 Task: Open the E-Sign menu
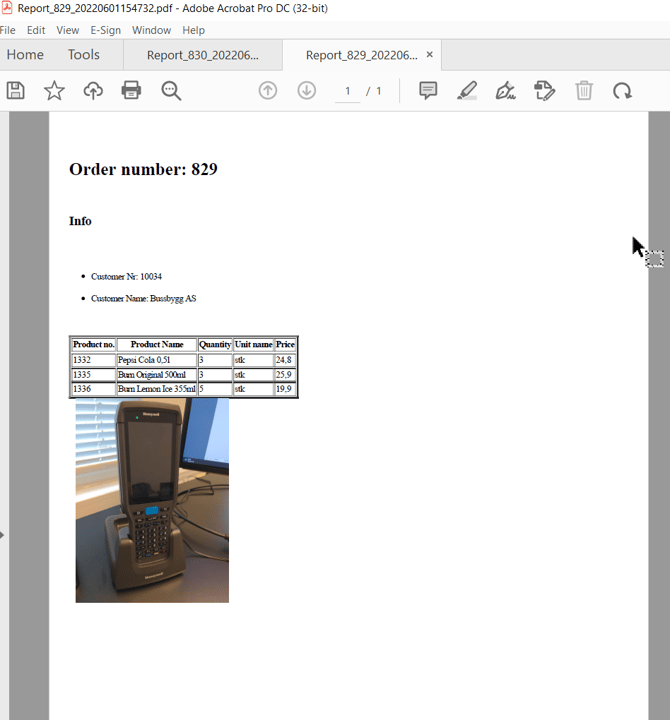pos(105,30)
